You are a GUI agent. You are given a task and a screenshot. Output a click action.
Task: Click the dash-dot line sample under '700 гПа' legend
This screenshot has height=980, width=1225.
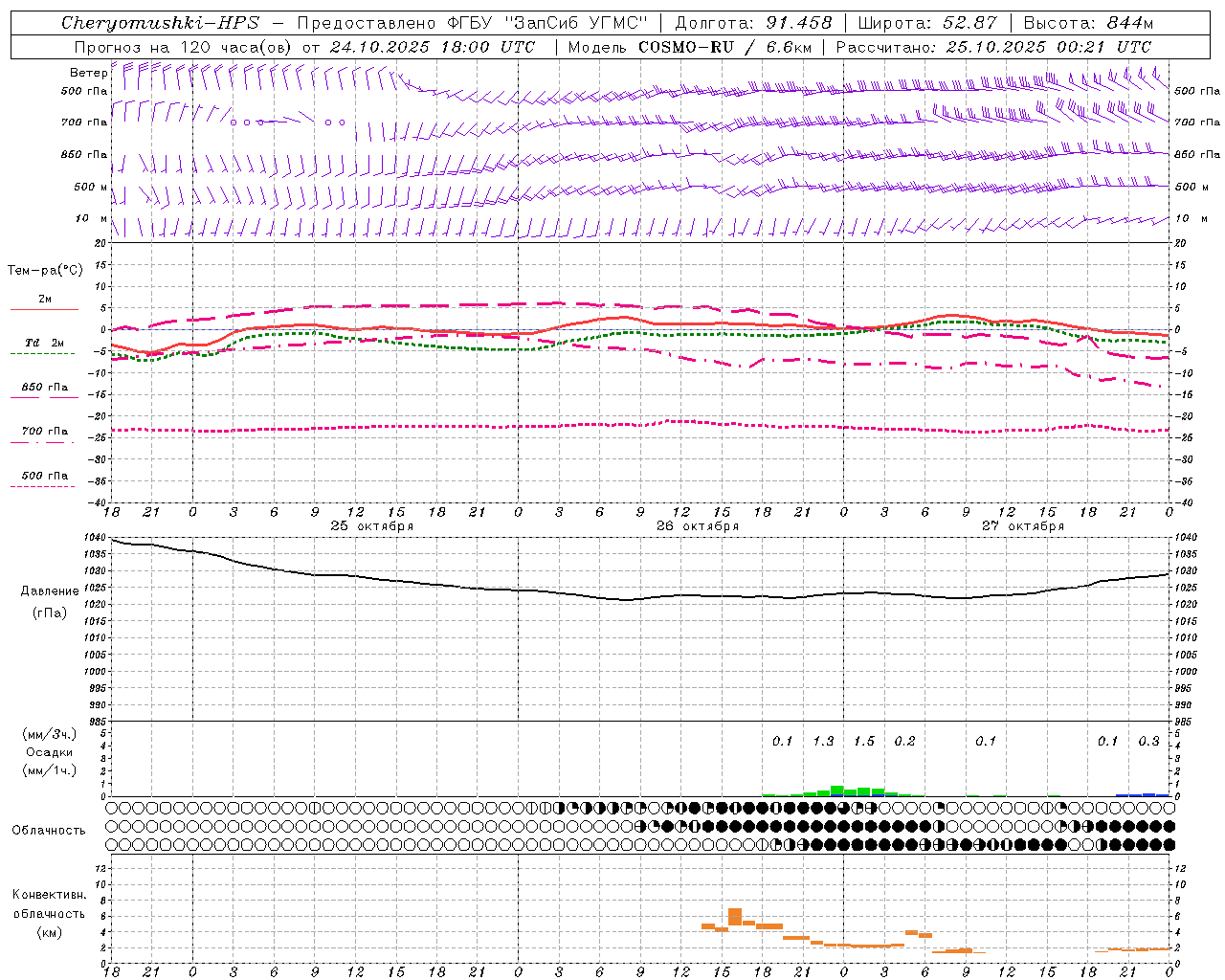[x=42, y=442]
